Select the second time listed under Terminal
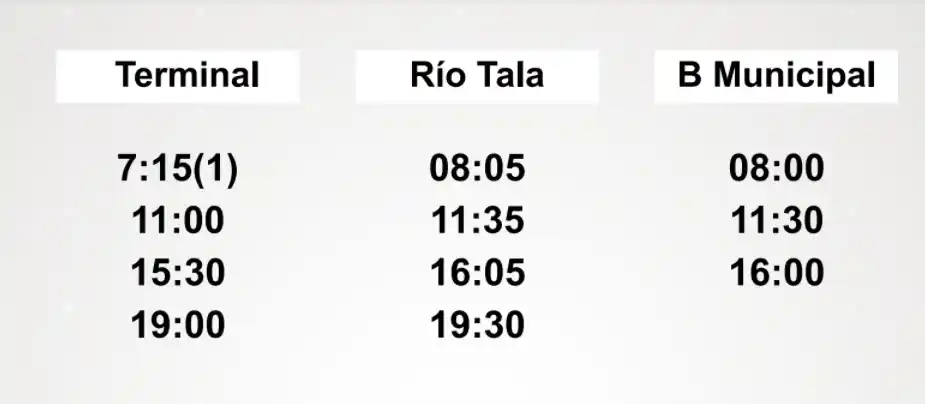This screenshot has height=404, width=925. pos(178,221)
